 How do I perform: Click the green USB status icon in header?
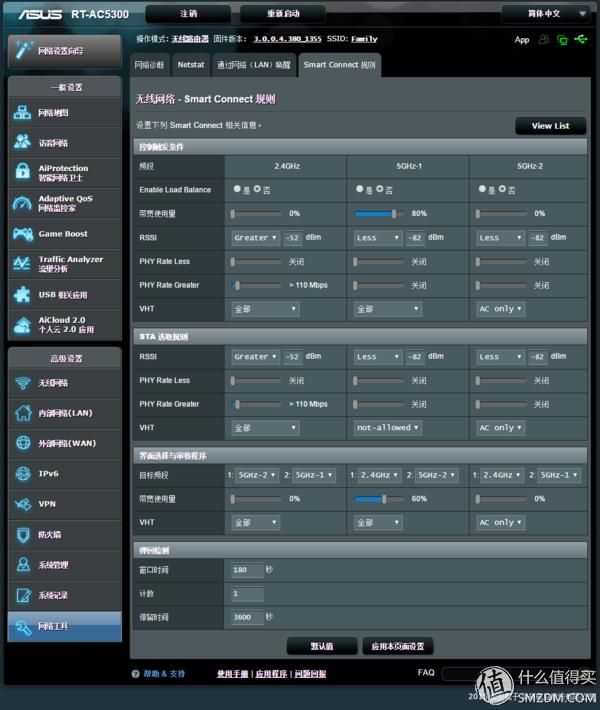pos(581,39)
